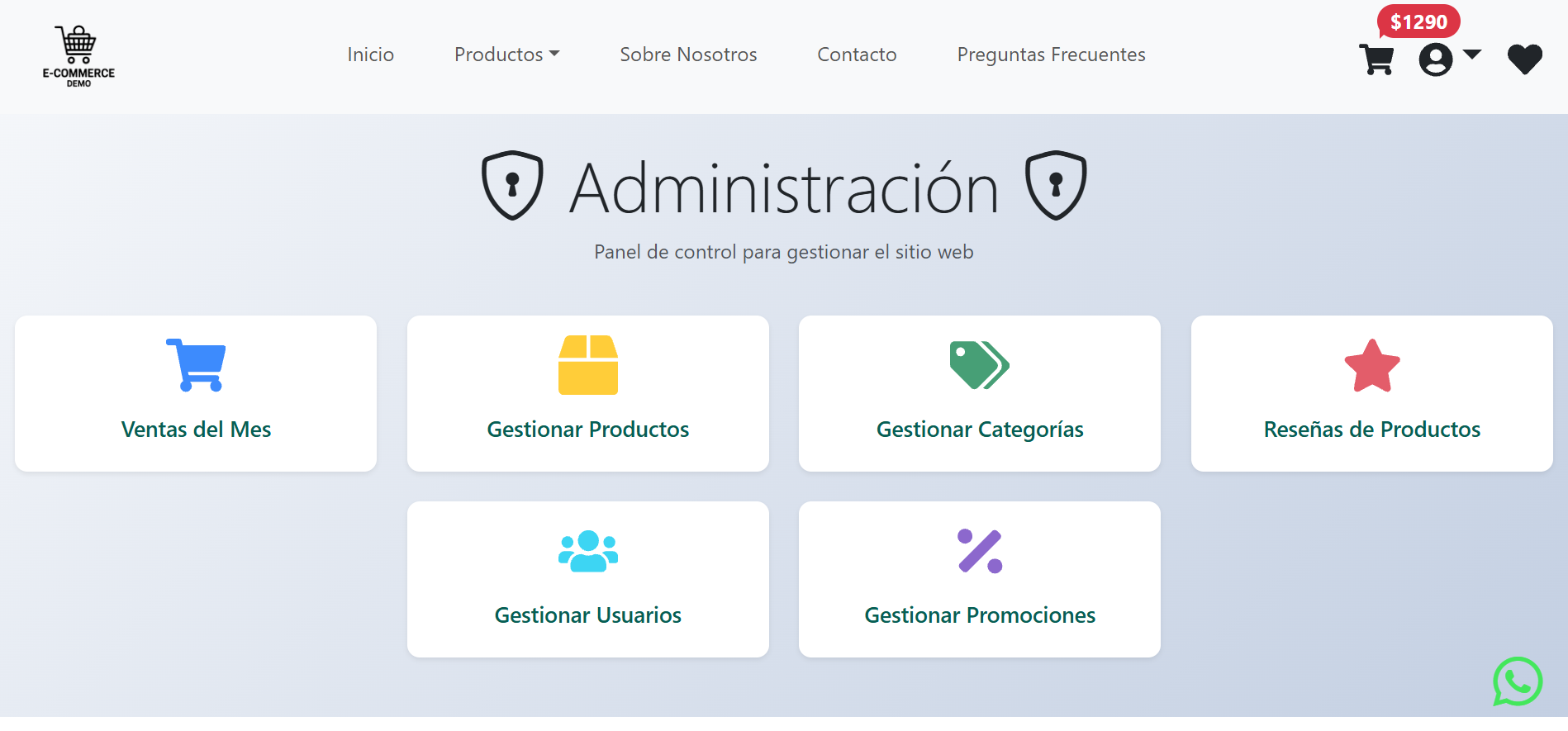Click the blue cart icon for monthly sales
The image size is (1568, 731).
click(x=196, y=365)
